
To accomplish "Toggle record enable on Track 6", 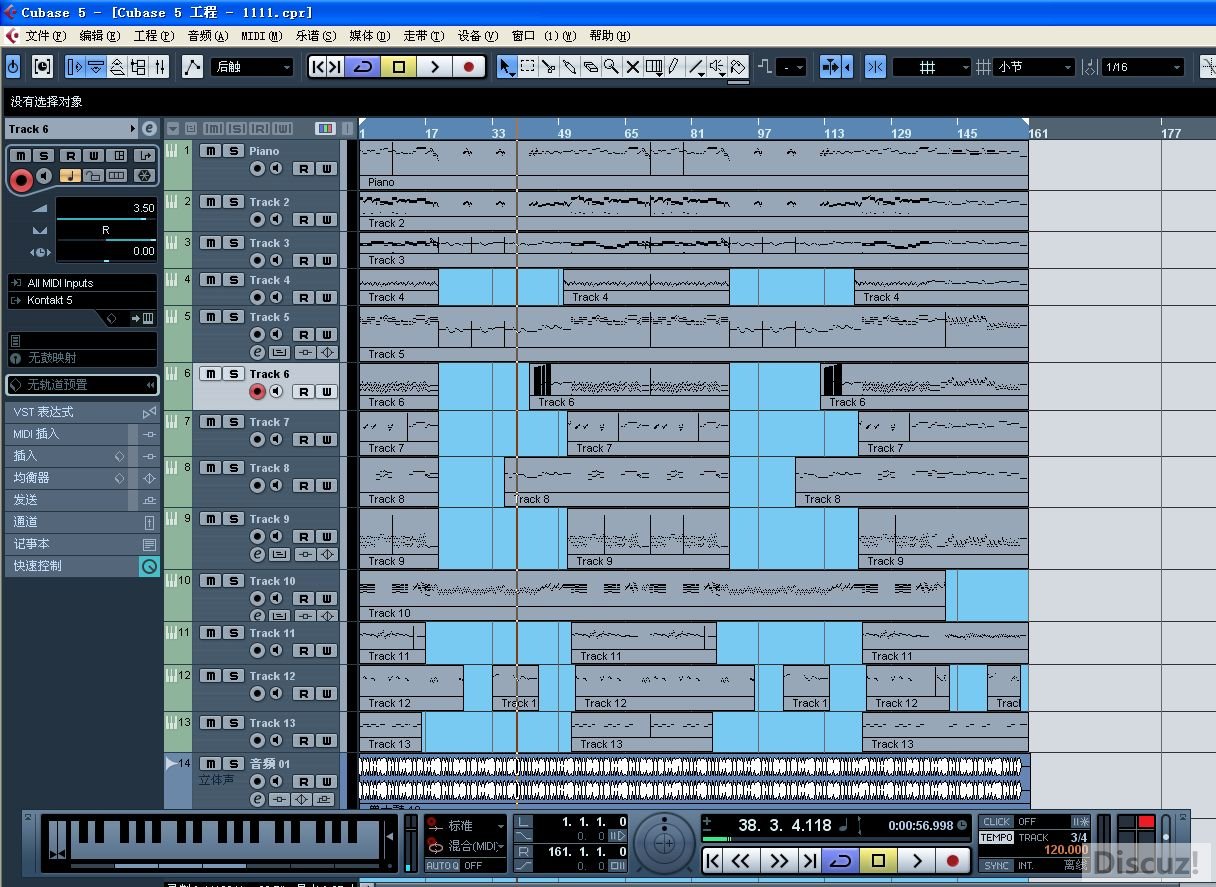I will coord(258,392).
